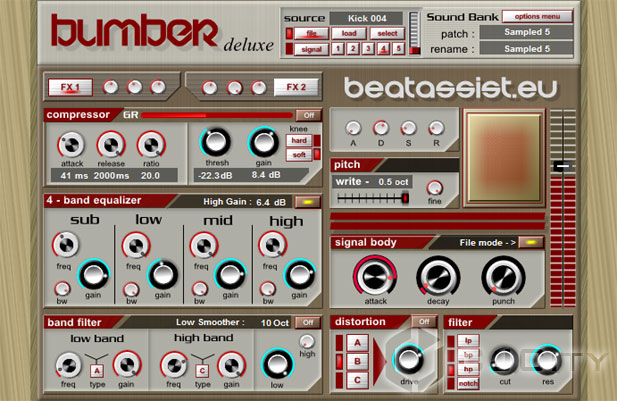Open the options menu
The image size is (617, 401).
[537, 17]
